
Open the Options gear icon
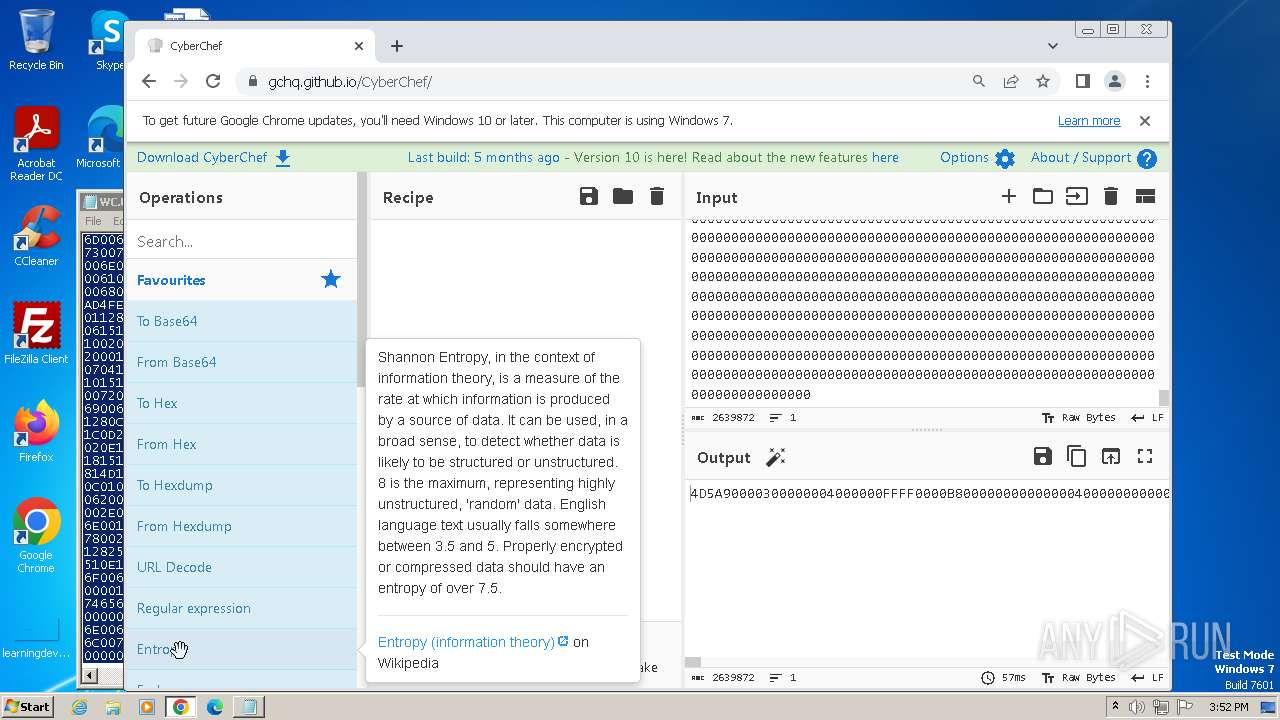(1005, 158)
